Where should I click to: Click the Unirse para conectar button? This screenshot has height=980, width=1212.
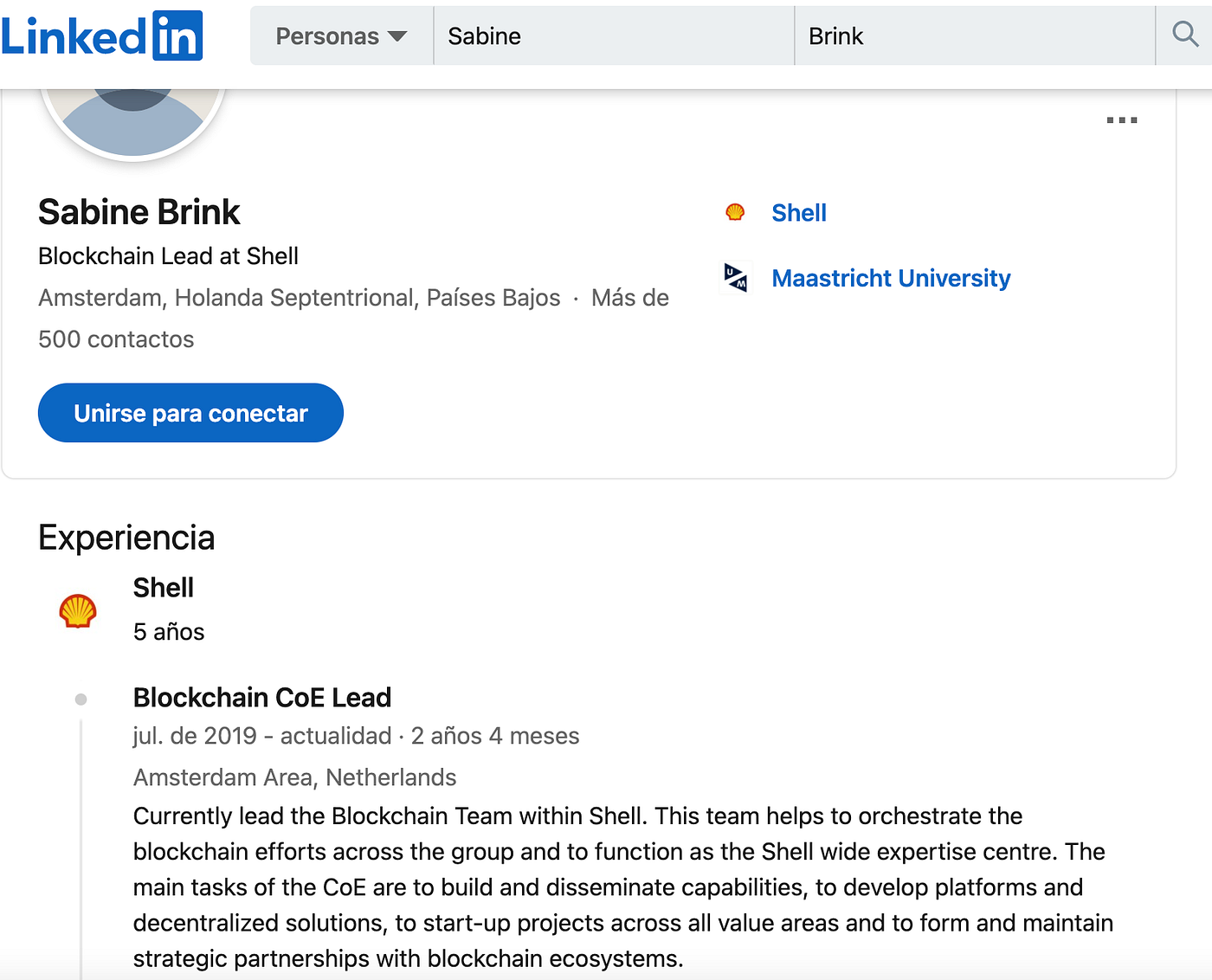[190, 413]
